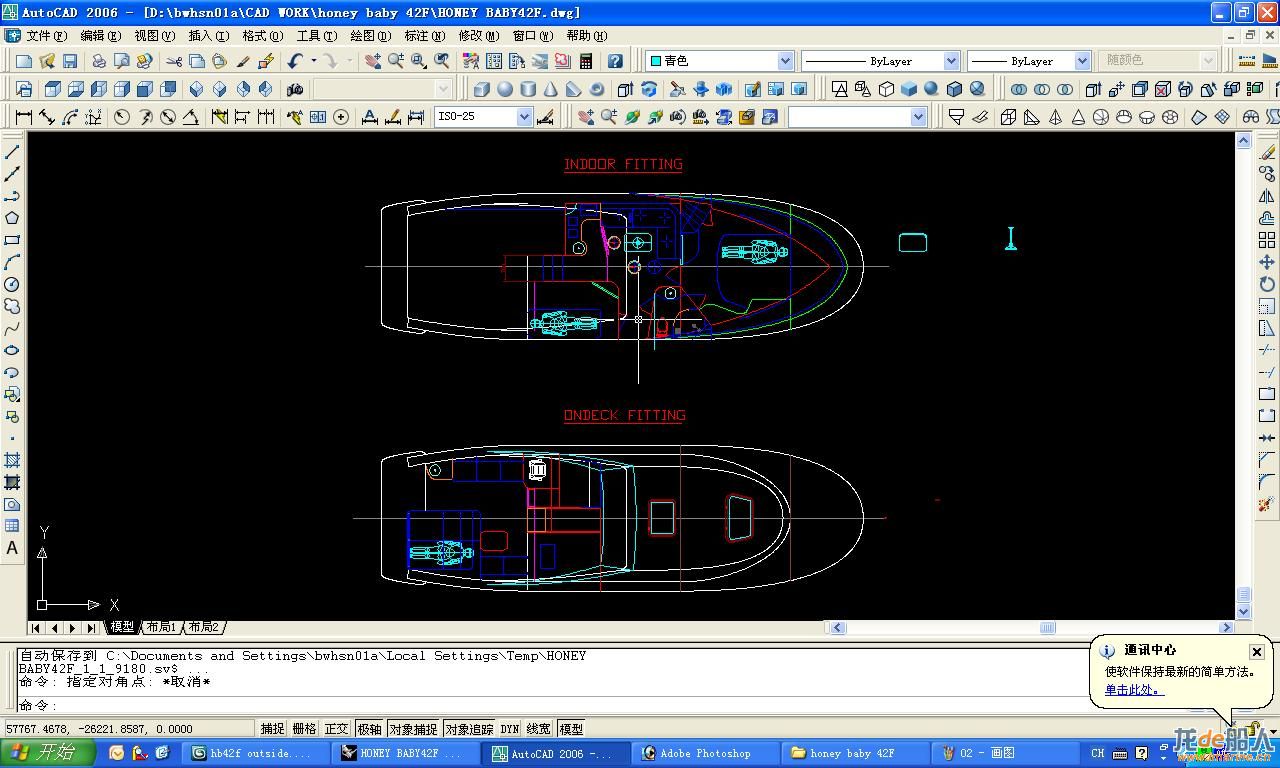Toggle 对象捕捉 (Object Snap)

[413, 729]
